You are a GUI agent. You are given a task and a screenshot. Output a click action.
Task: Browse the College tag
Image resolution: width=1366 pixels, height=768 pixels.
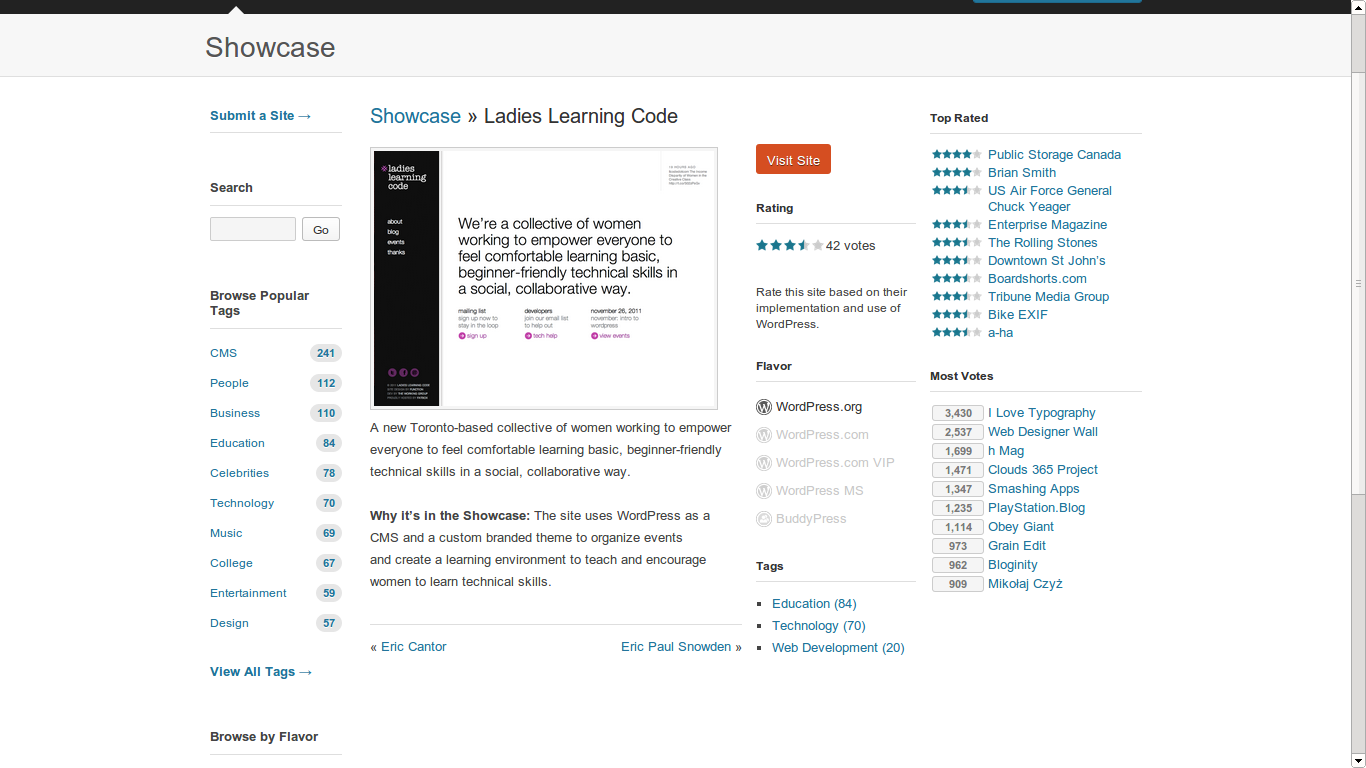point(231,563)
